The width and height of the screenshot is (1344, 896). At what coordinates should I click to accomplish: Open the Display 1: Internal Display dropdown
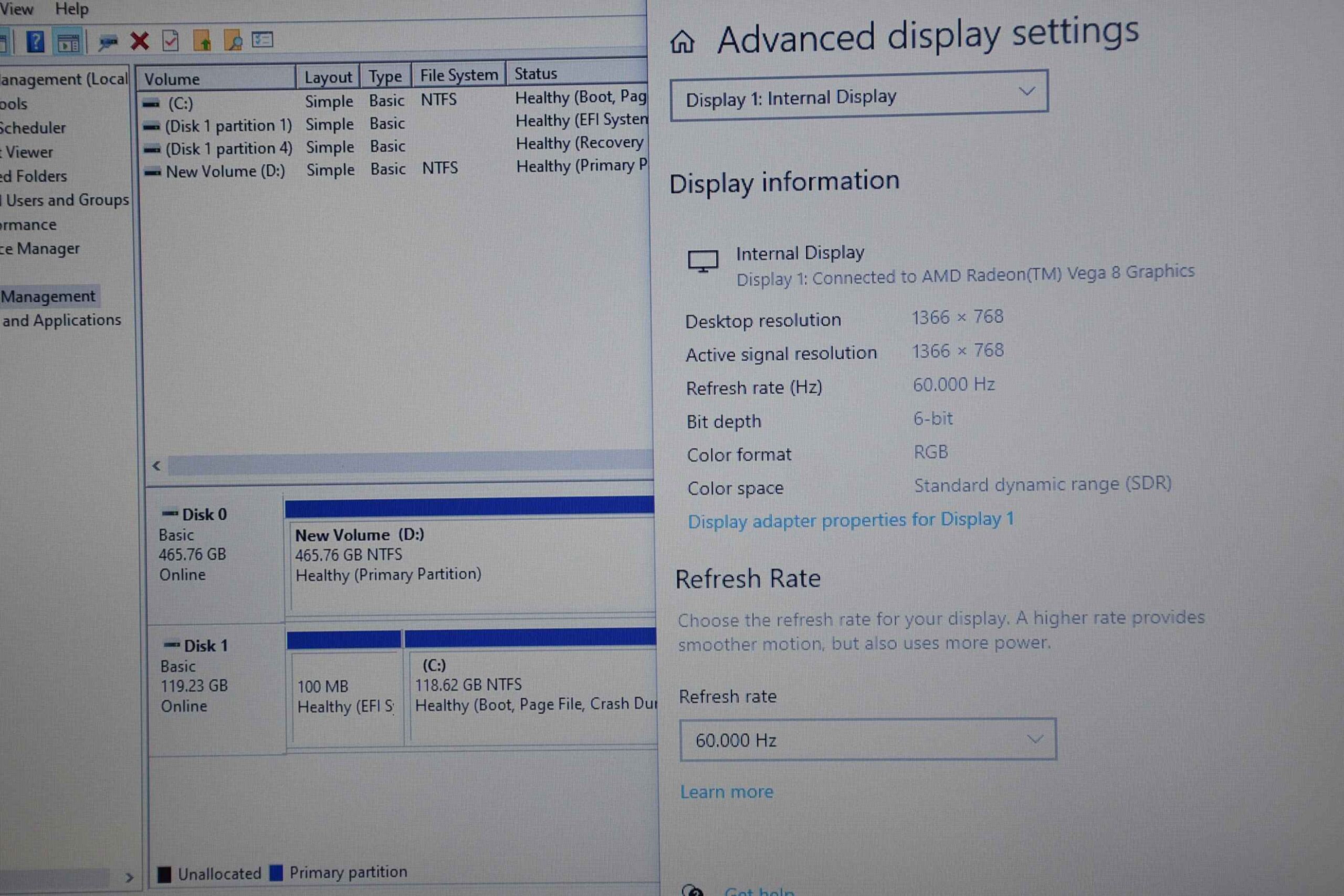pyautogui.click(x=859, y=96)
